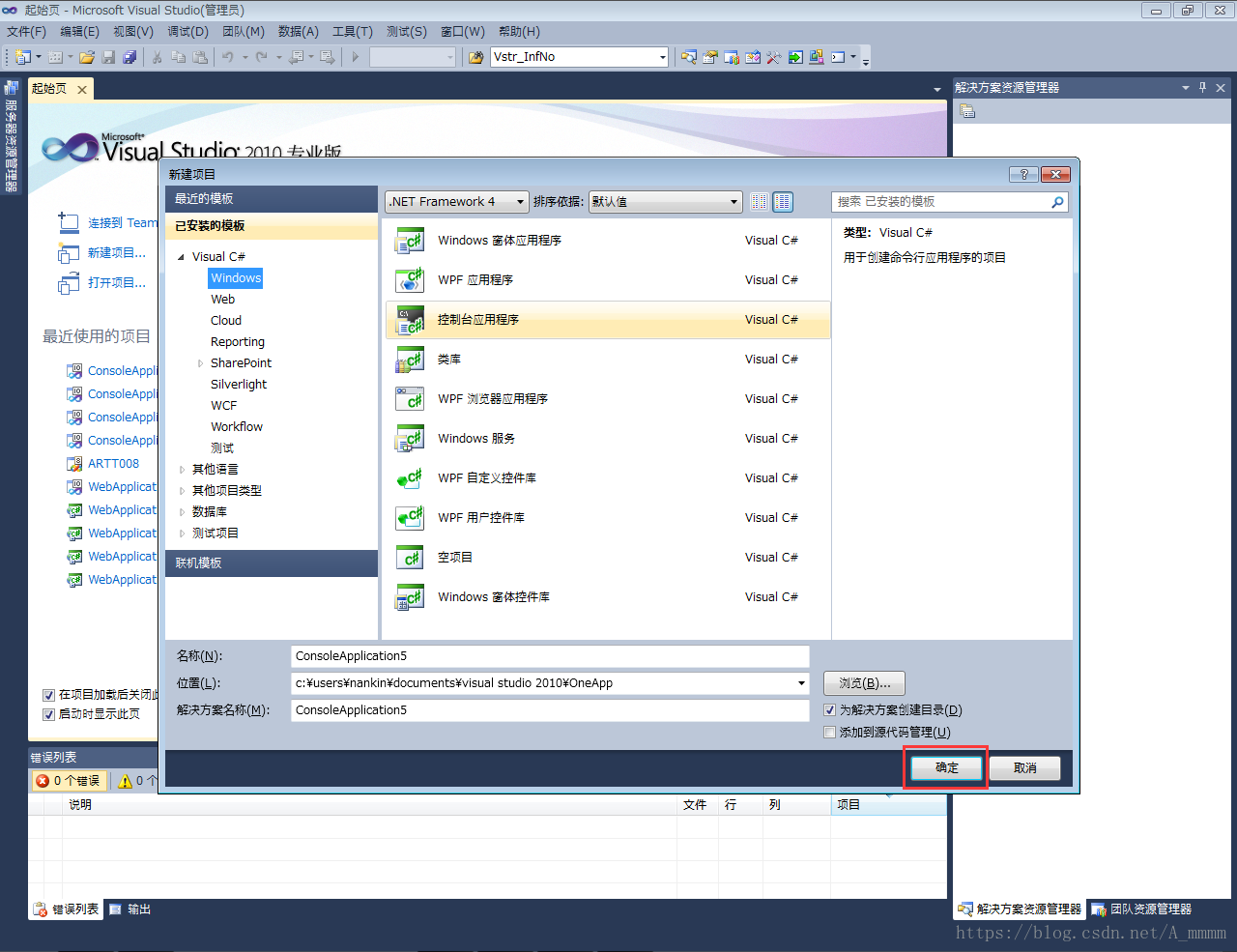The width and height of the screenshot is (1237, 952).
Task: Click the pin icon on Solution Explorer panel
Action: click(1202, 87)
